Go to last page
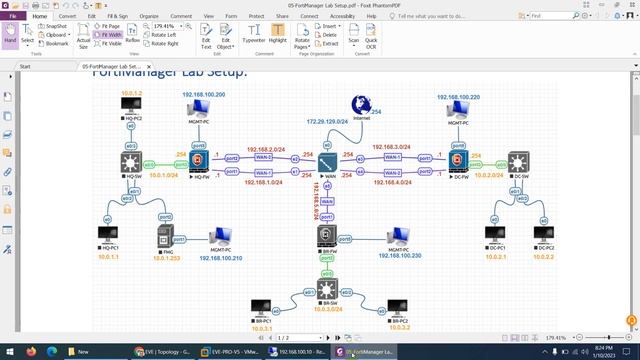The height and width of the screenshot is (360, 640). coord(337,338)
